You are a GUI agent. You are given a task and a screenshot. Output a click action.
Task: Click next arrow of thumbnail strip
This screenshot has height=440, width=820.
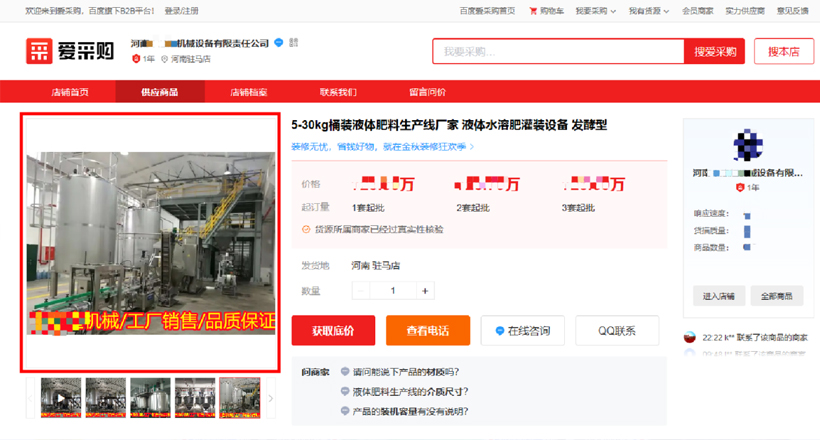(x=271, y=398)
